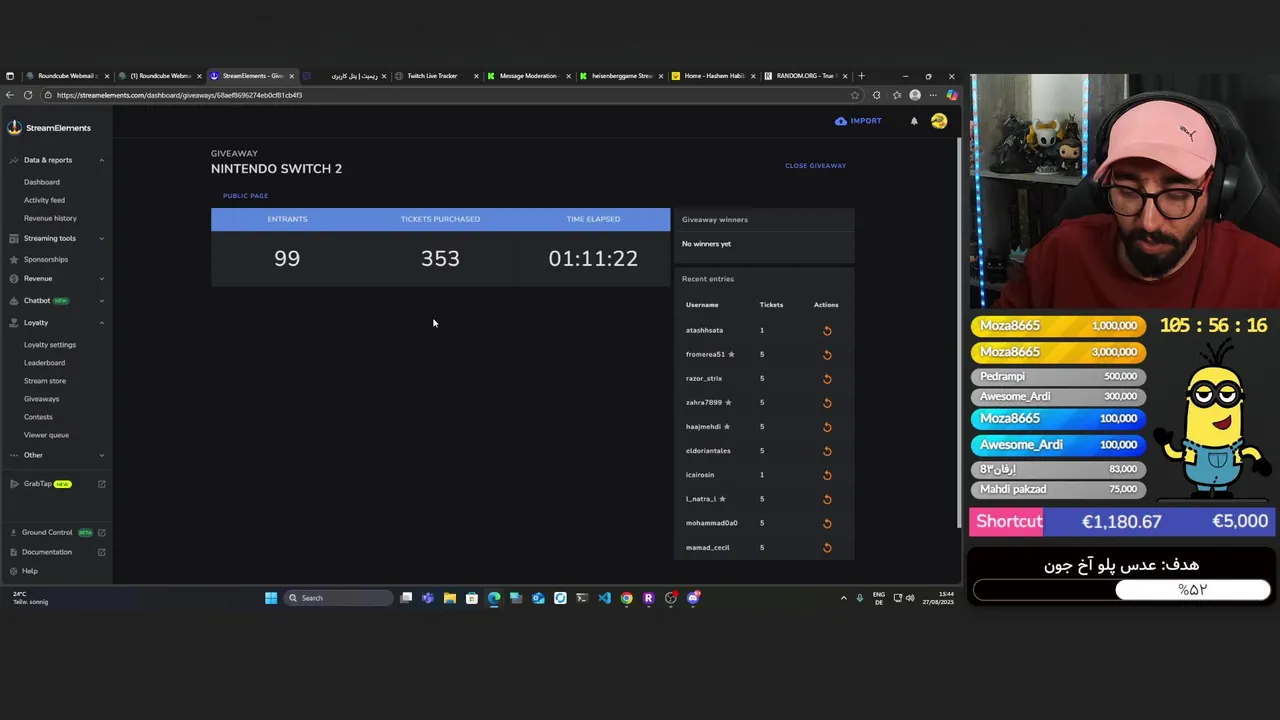Image resolution: width=1280 pixels, height=720 pixels.
Task: Switch to the Message Moderation tab
Action: [x=527, y=76]
